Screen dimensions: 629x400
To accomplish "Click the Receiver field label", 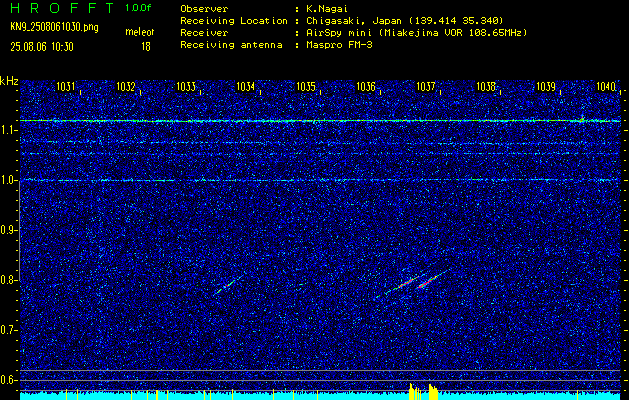I will (204, 33).
